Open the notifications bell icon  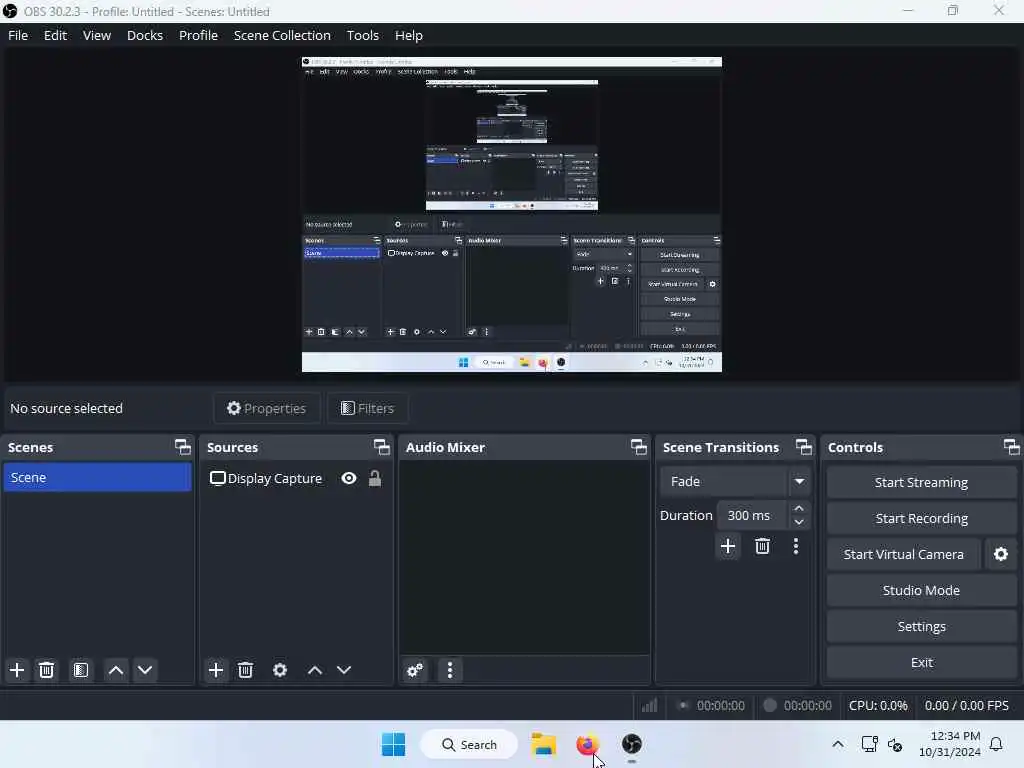click(x=996, y=744)
